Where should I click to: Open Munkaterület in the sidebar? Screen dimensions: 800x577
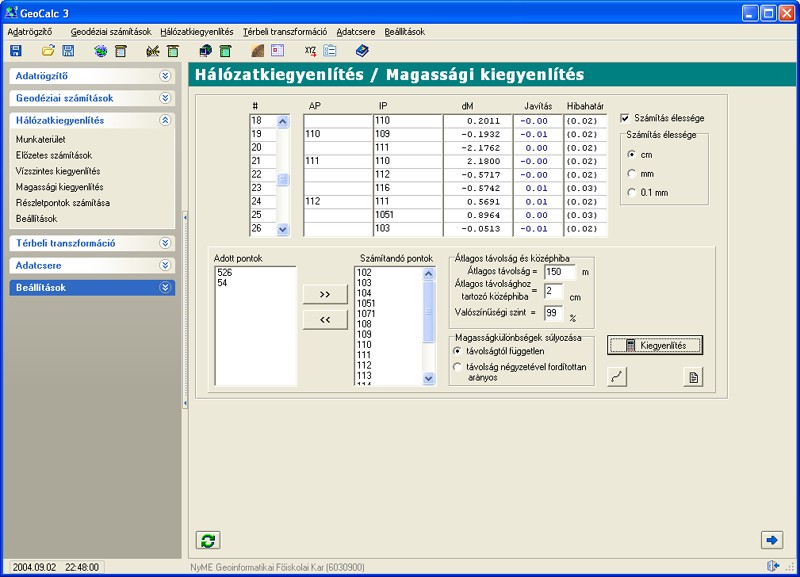click(x=40, y=139)
